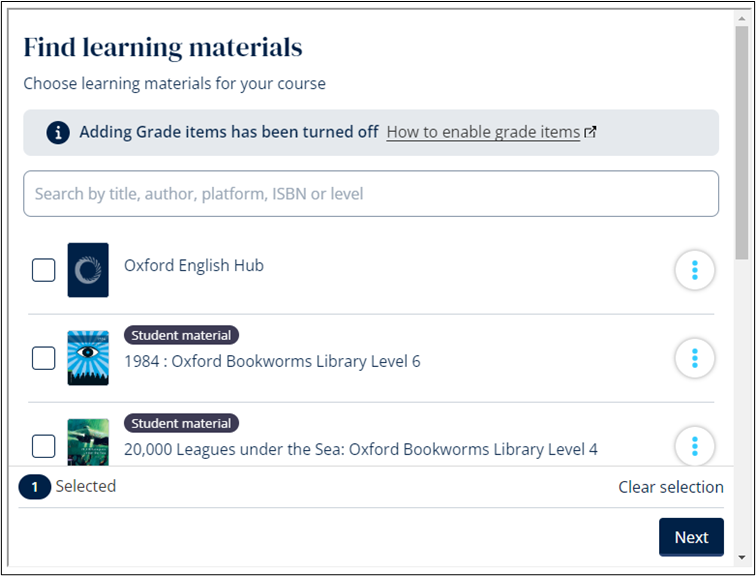Click Choose learning materials for your course text
Screen dimensions: 756x576
click(175, 83)
